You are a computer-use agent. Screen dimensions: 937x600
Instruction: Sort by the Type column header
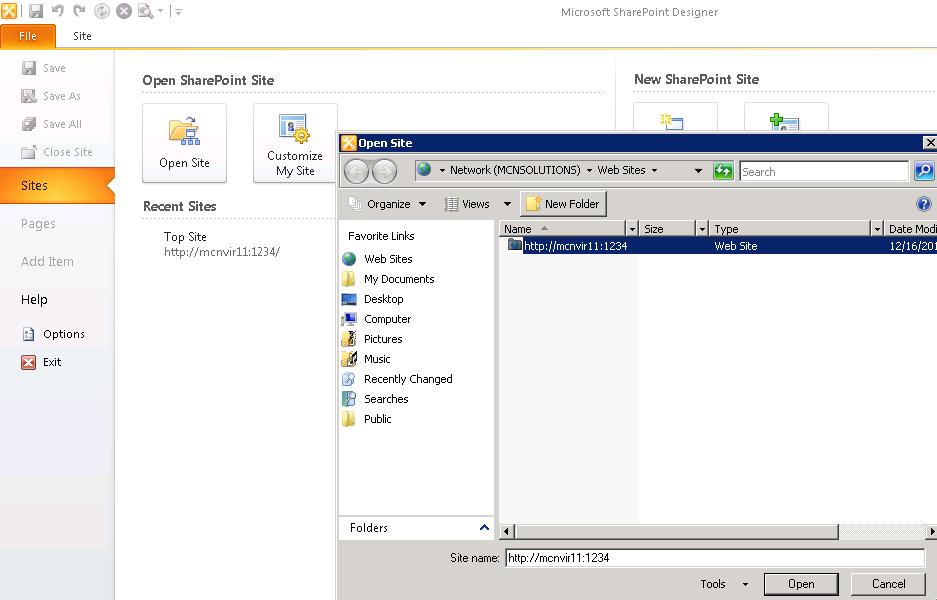(x=791, y=229)
